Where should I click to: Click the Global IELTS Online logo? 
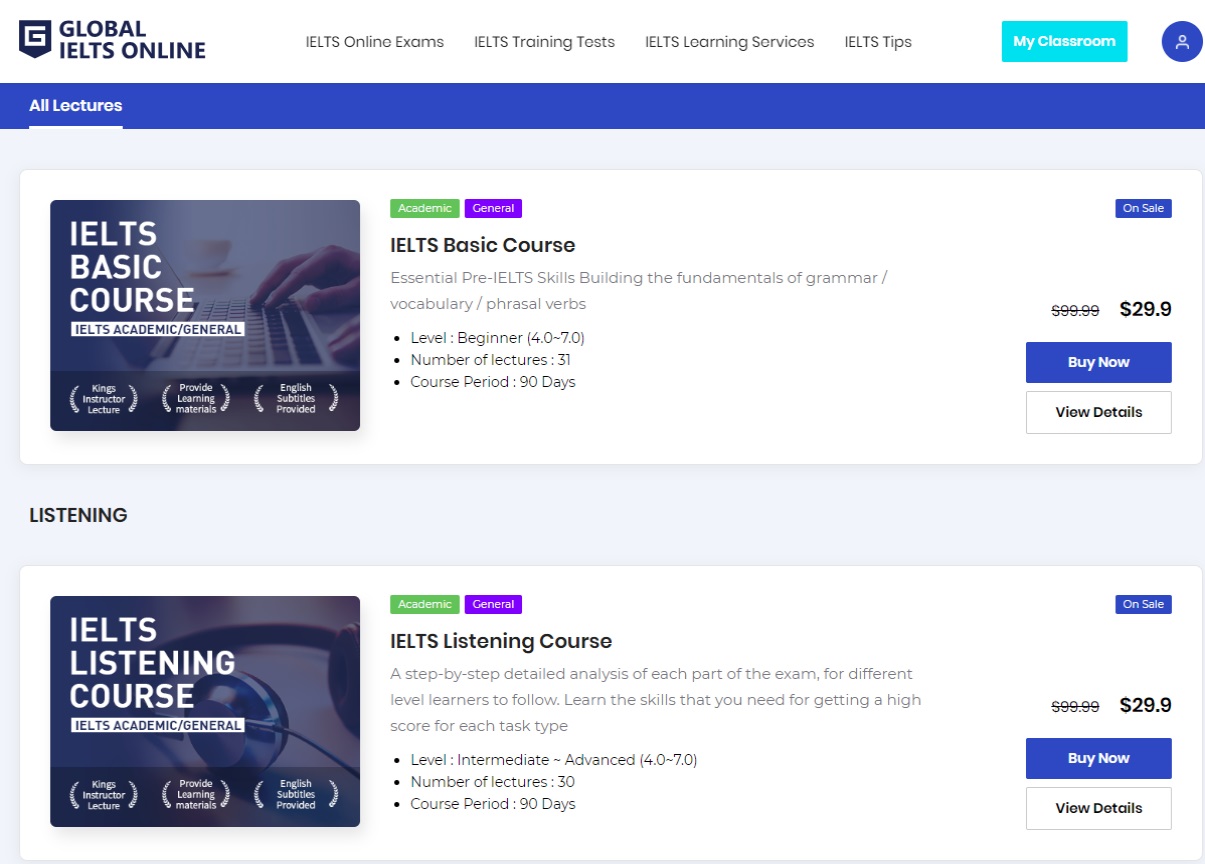[112, 40]
